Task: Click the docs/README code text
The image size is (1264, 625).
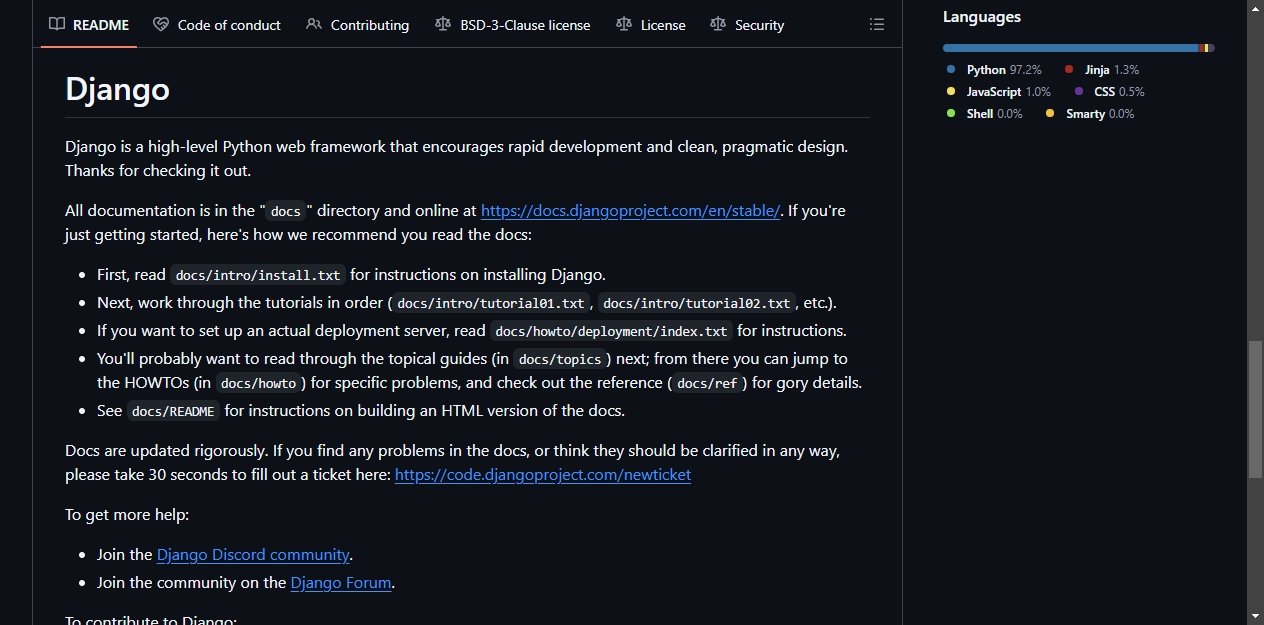Action: tap(173, 411)
